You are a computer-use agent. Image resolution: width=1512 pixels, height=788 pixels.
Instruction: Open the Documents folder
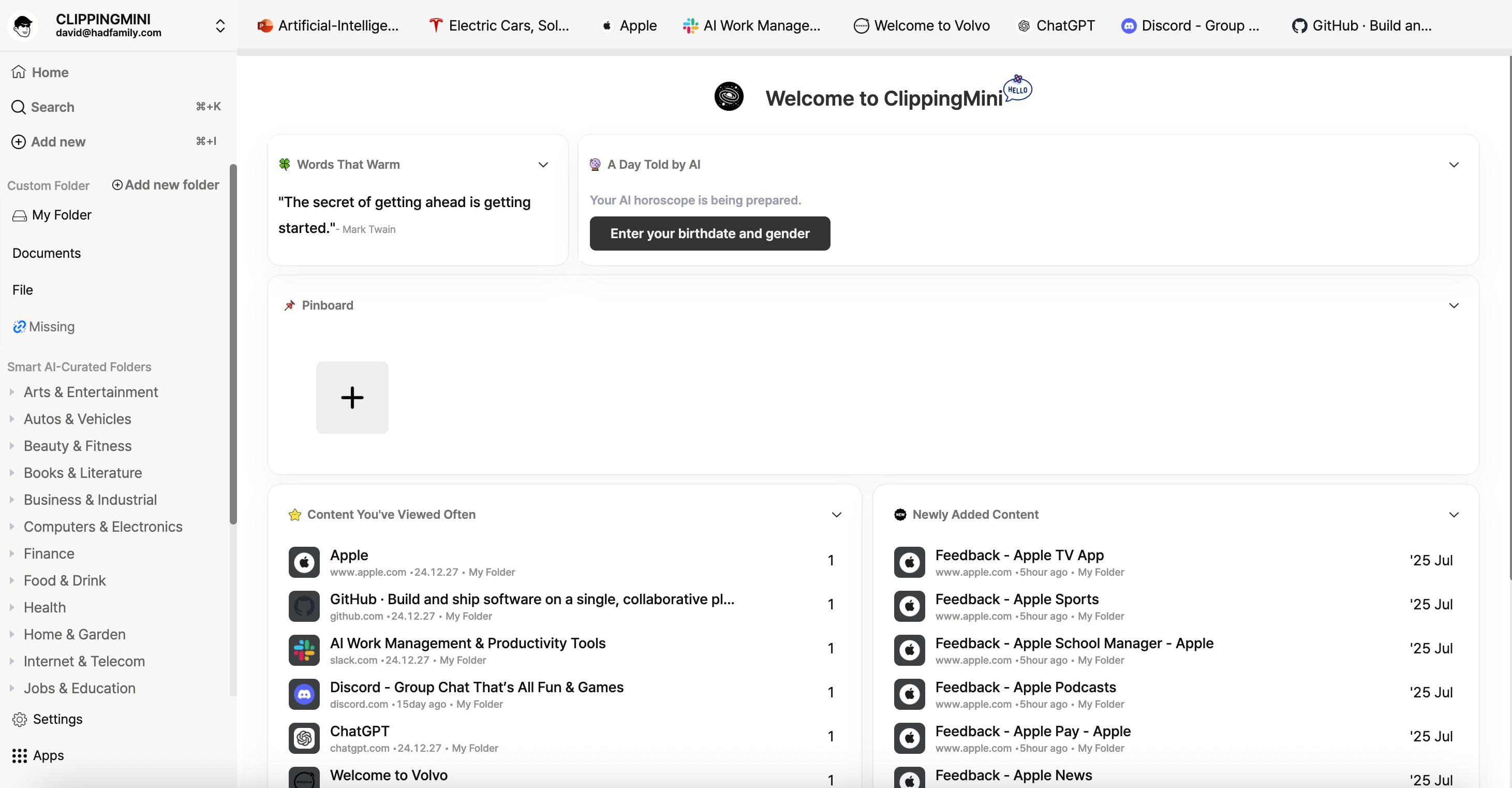point(47,253)
